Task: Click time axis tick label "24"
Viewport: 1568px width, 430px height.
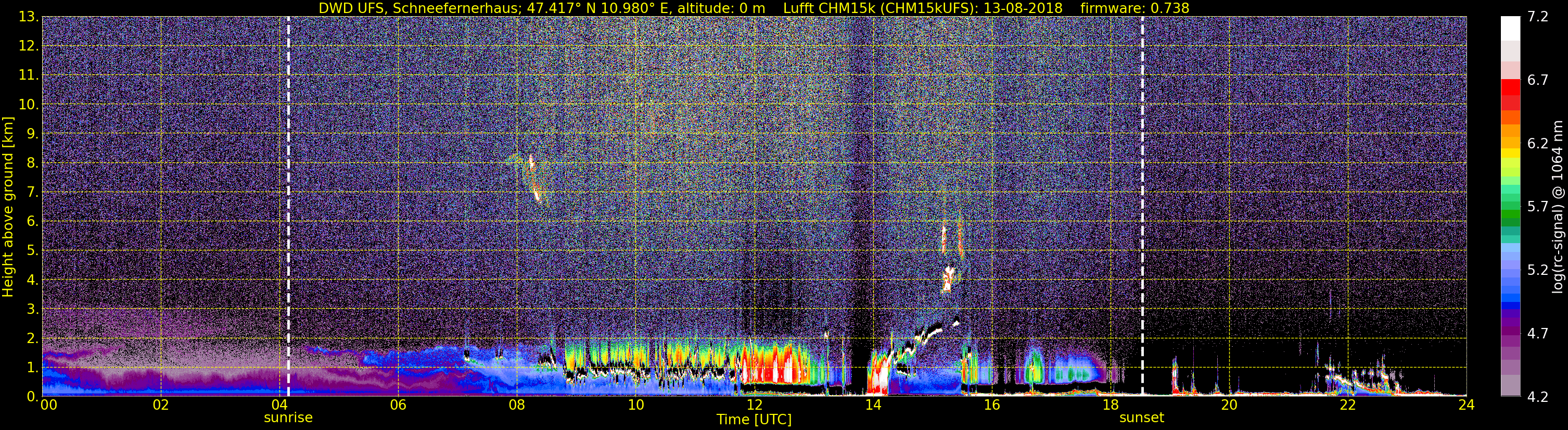Action: (x=1467, y=405)
